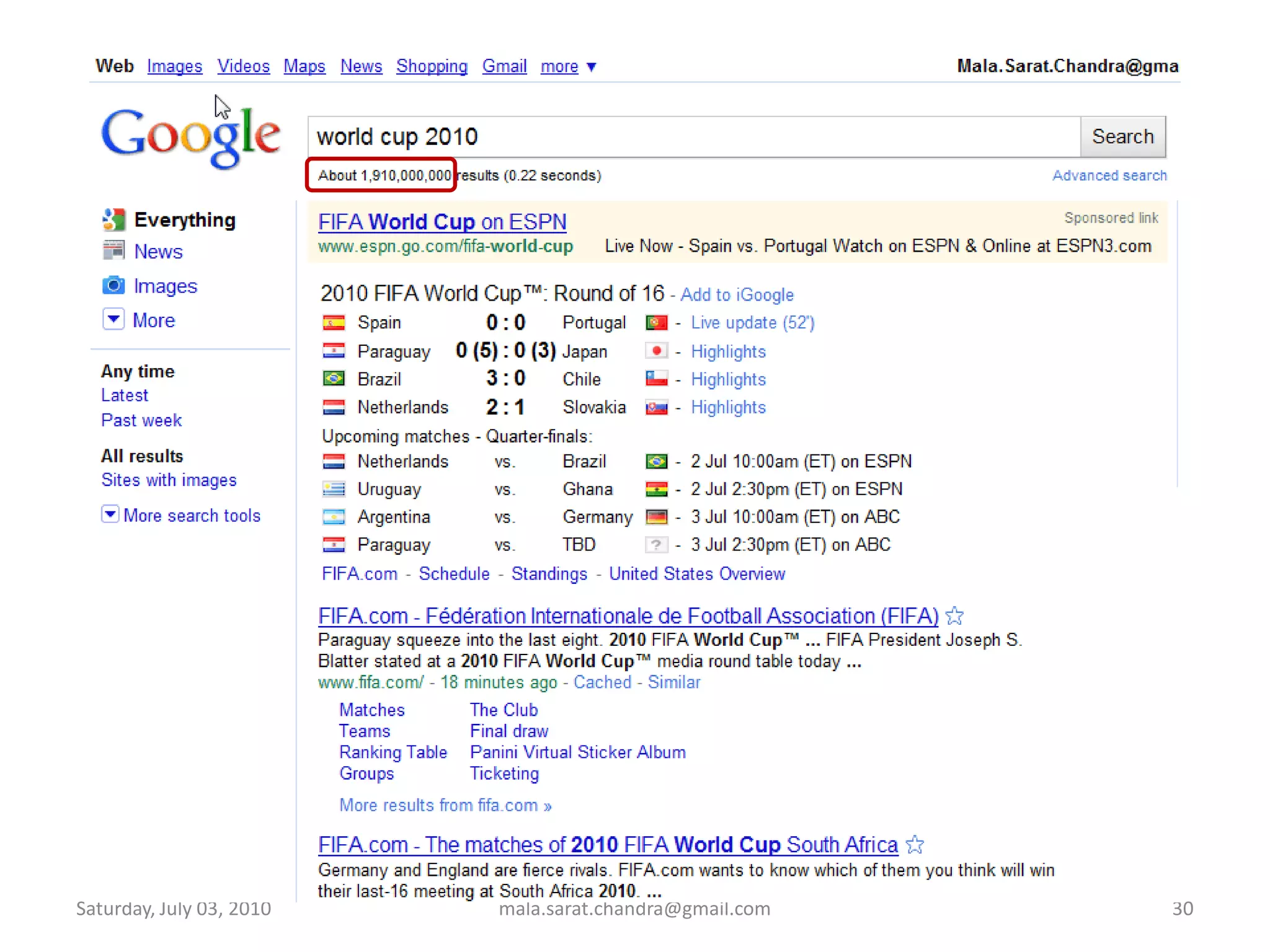Screen dimensions: 1270x952
Task: Open the Shopping tab
Action: pos(432,66)
